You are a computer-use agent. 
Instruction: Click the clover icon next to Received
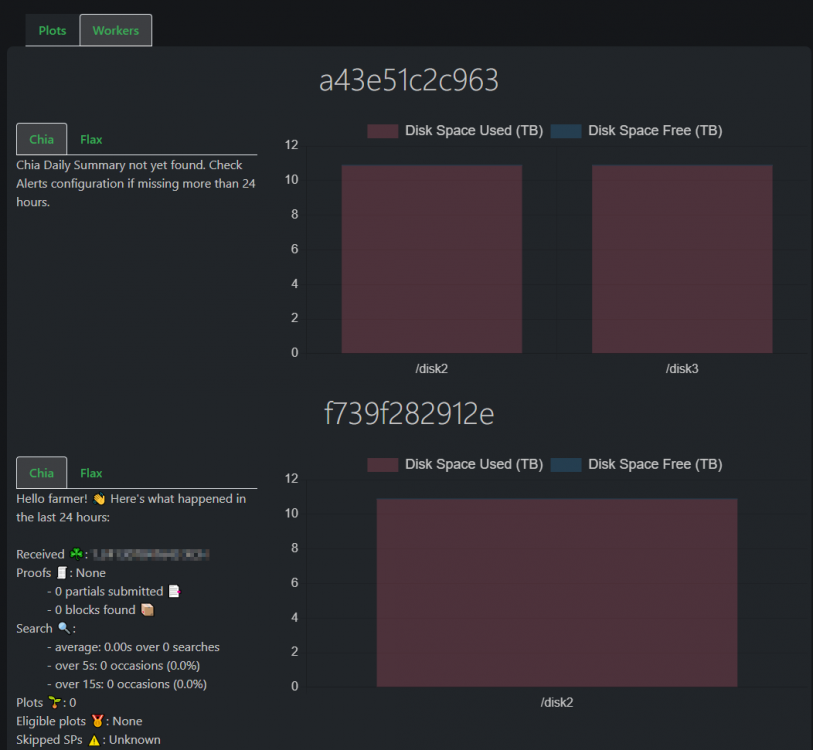(76, 554)
